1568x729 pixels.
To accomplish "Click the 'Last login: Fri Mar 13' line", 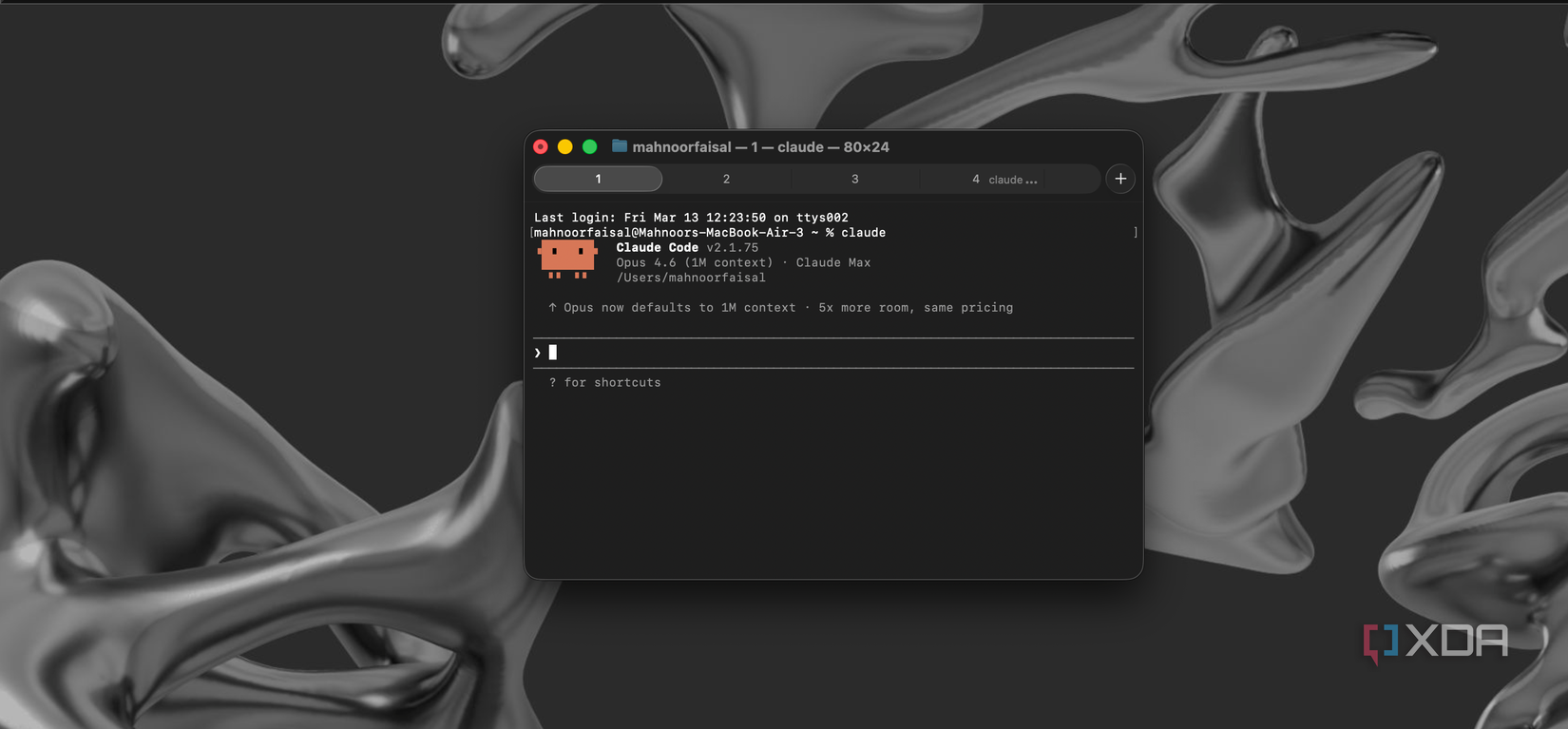I will click(691, 218).
